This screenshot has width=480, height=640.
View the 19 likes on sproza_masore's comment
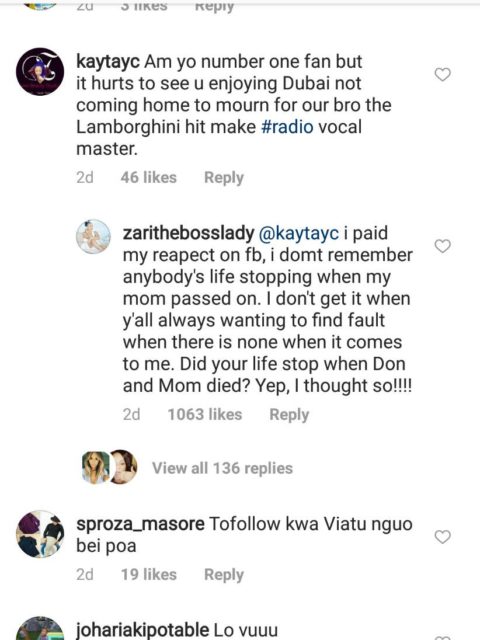click(149, 575)
